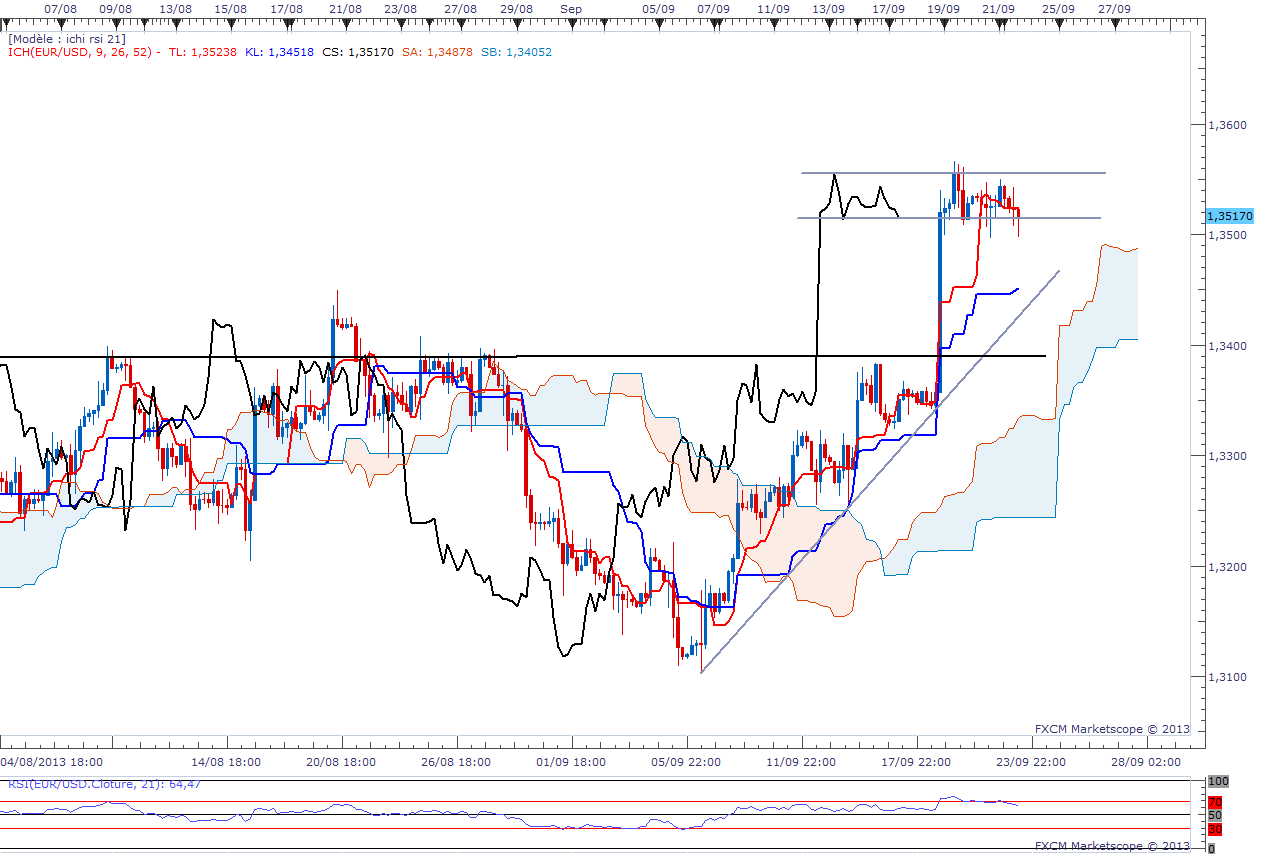Click the Sep marker on top time axis
Image resolution: width=1263 pixels, height=854 pixels.
click(570, 8)
